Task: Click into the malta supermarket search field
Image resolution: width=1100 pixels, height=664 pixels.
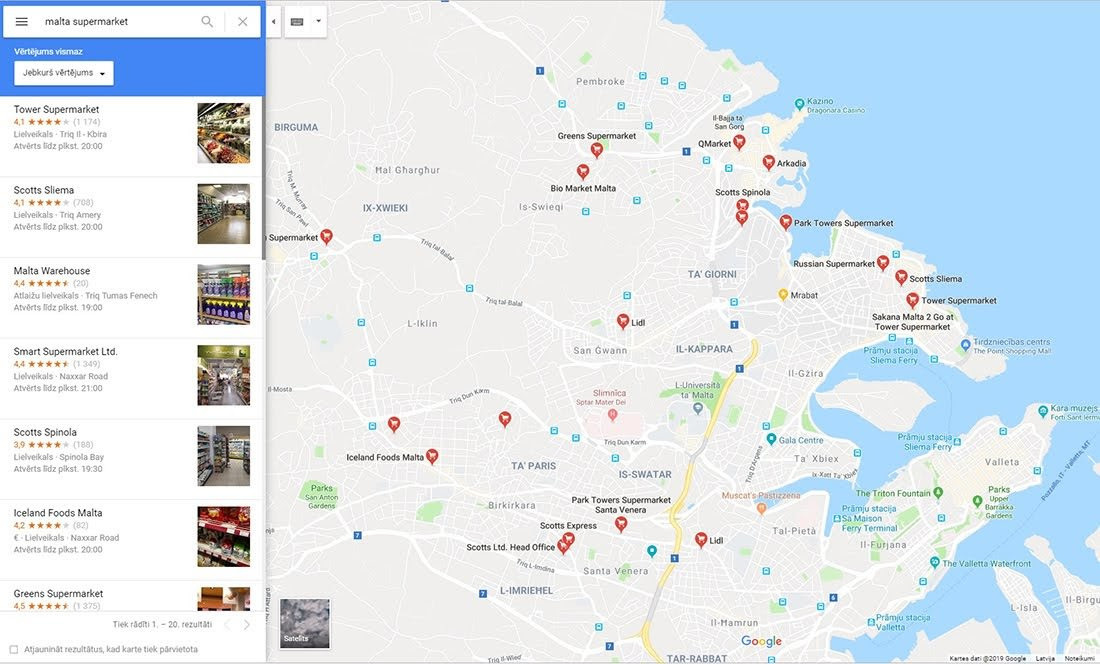Action: [115, 22]
